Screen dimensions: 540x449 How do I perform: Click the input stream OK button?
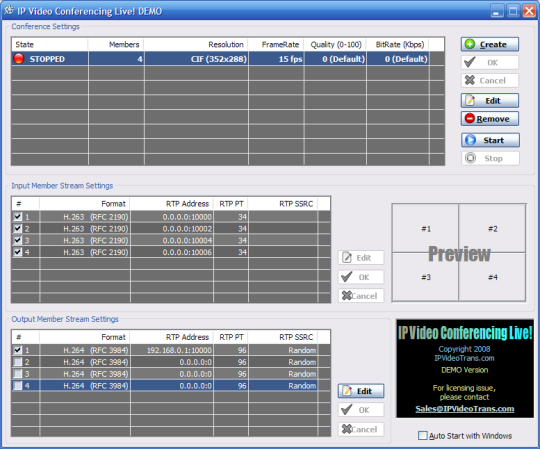[x=361, y=277]
